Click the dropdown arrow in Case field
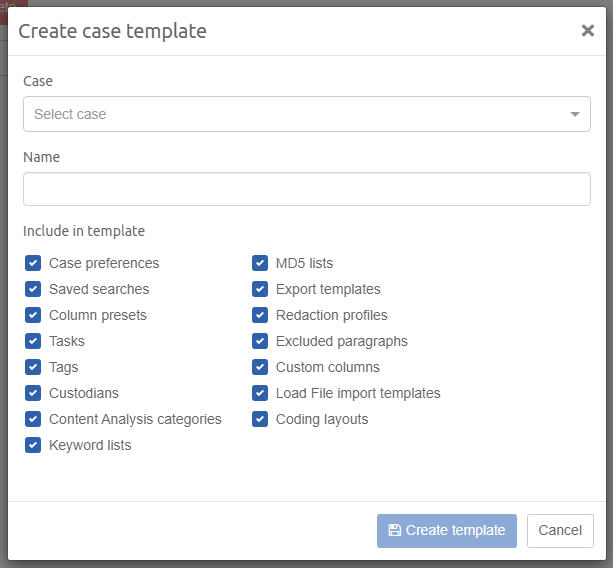The width and height of the screenshot is (613, 568). click(x=575, y=114)
